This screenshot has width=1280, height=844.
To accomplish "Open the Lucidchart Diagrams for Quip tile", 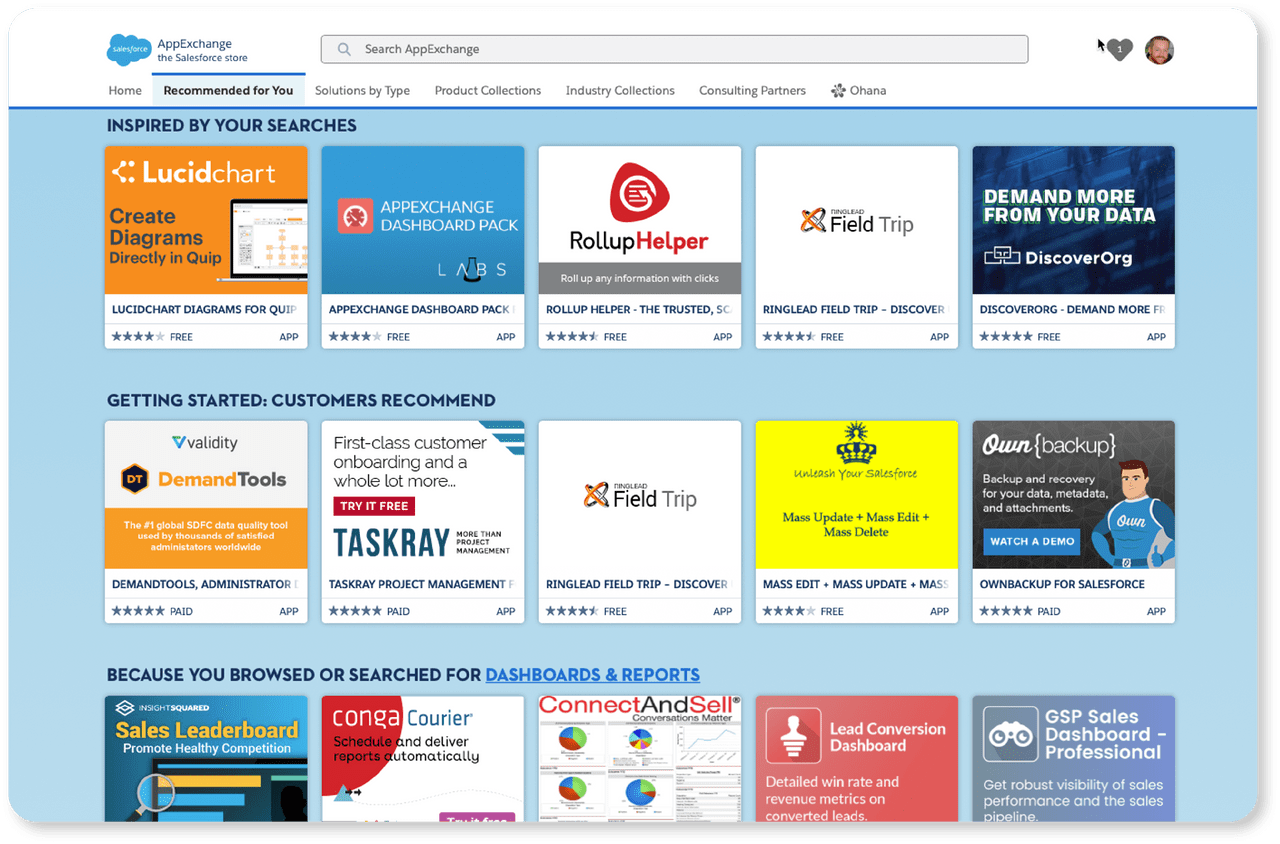I will 206,247.
